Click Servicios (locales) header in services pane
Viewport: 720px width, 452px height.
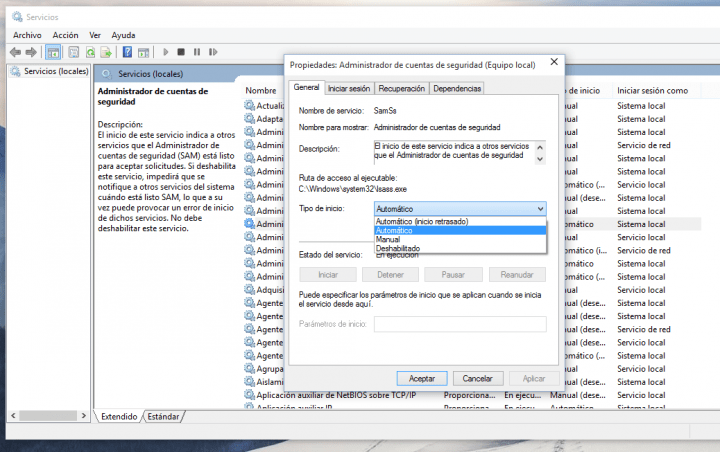[x=150, y=73]
